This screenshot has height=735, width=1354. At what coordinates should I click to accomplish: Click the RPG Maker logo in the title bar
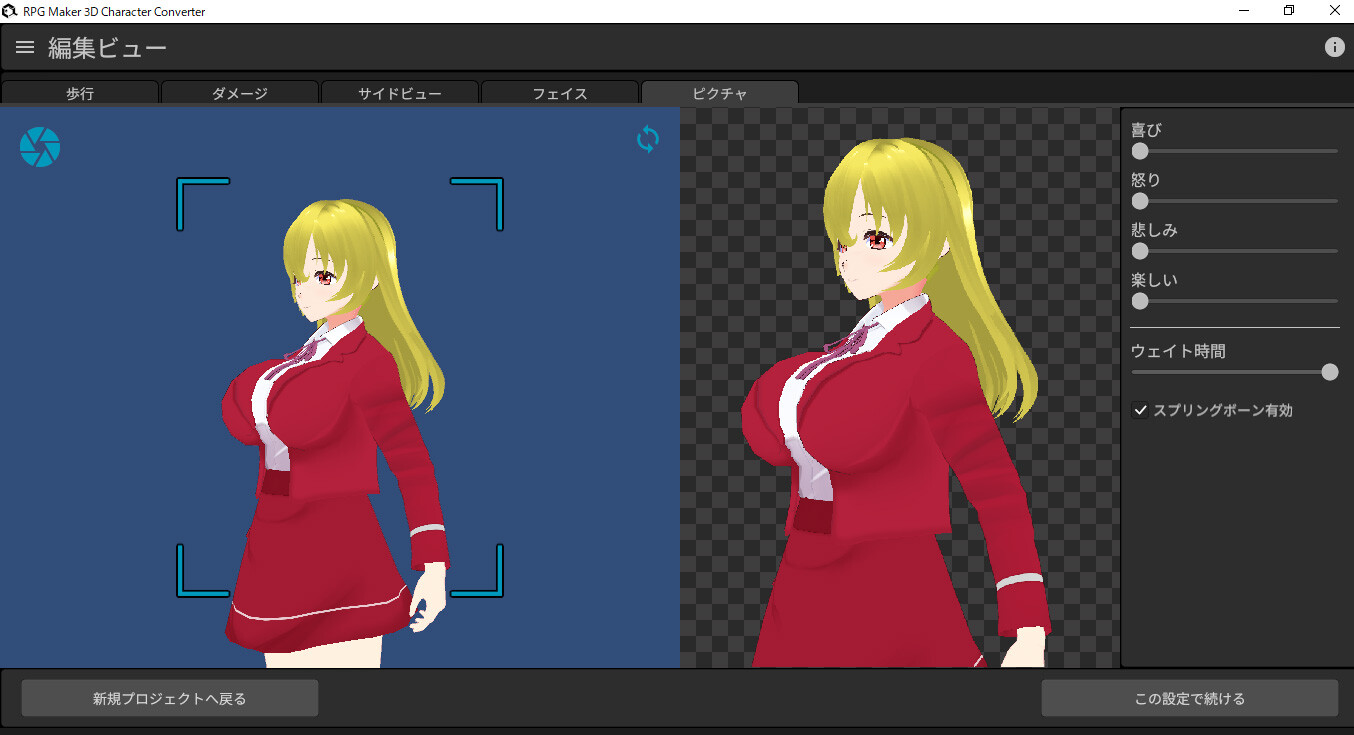(x=11, y=11)
